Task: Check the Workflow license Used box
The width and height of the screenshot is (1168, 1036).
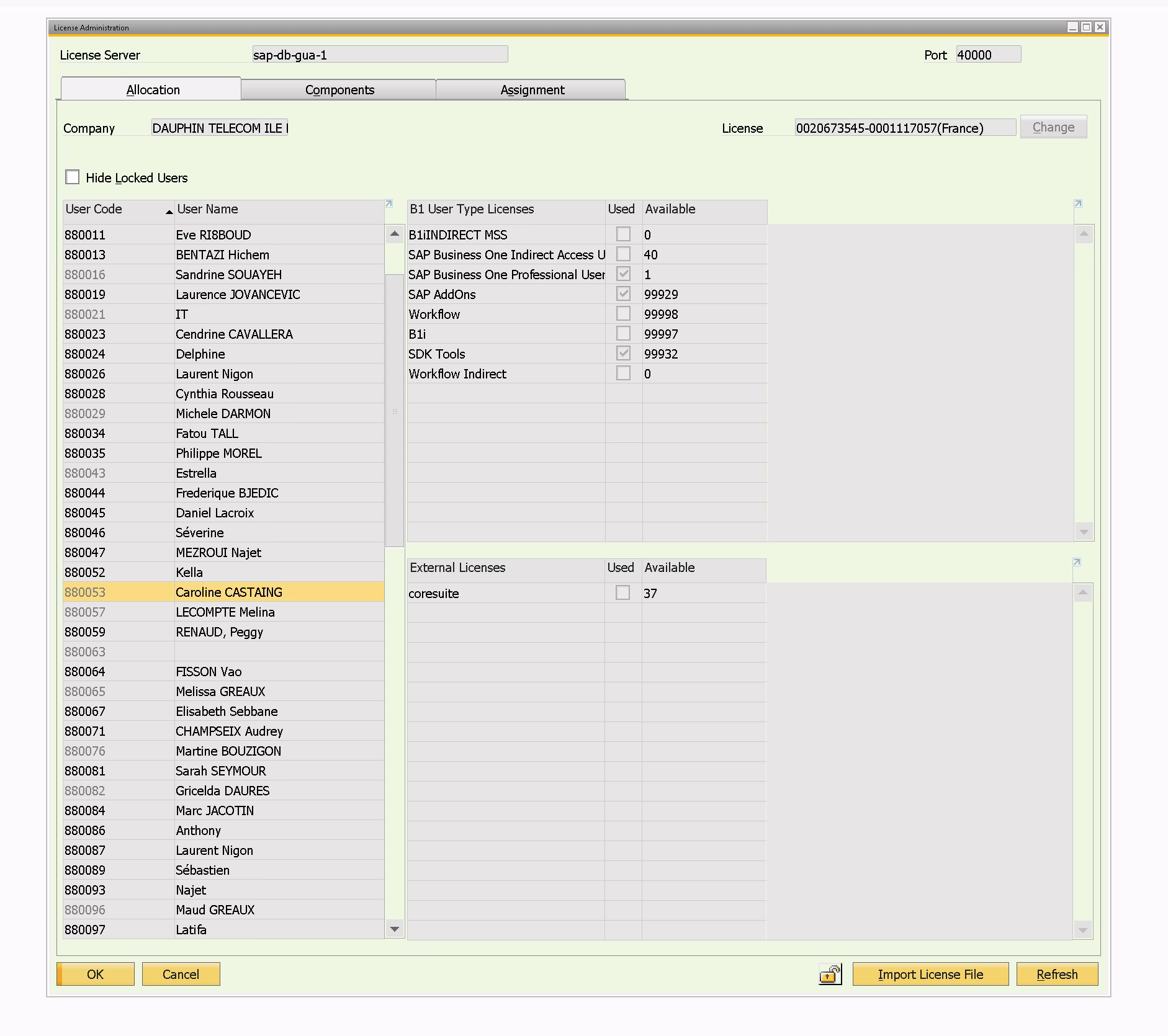Action: tap(623, 314)
